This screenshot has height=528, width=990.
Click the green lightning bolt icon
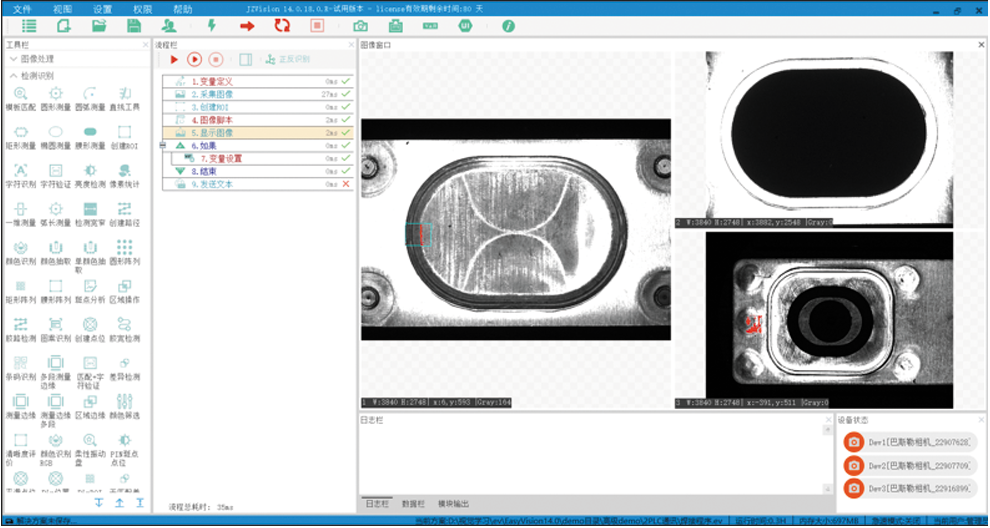pos(212,26)
